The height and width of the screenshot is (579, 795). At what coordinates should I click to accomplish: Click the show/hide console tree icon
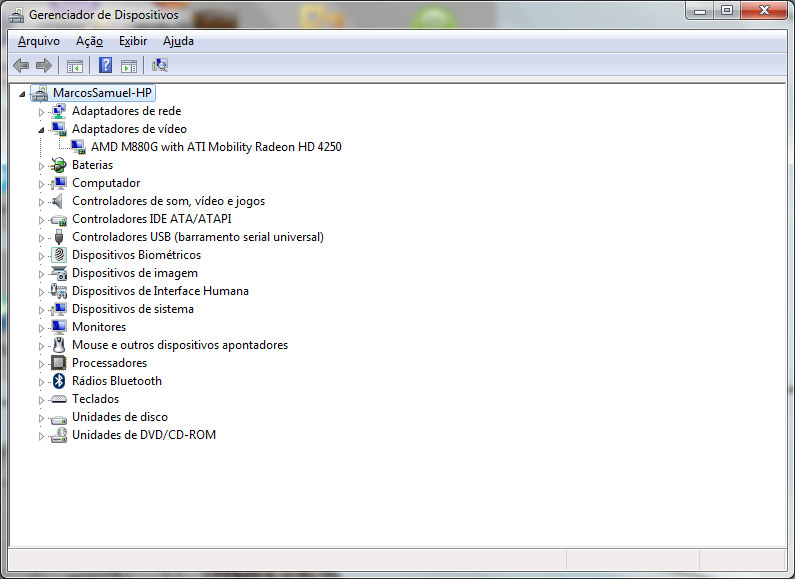[75, 65]
